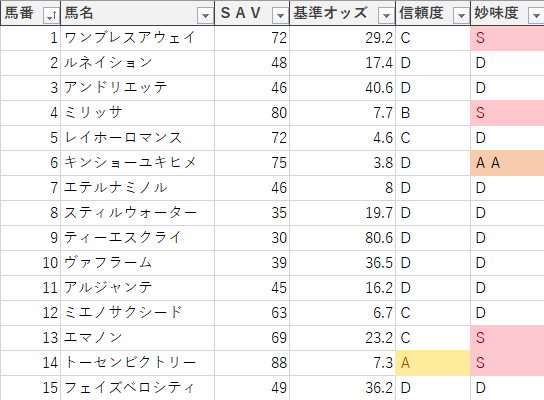Open the 馬名 column filter dropdown
This screenshot has width=544, height=400.
click(205, 15)
